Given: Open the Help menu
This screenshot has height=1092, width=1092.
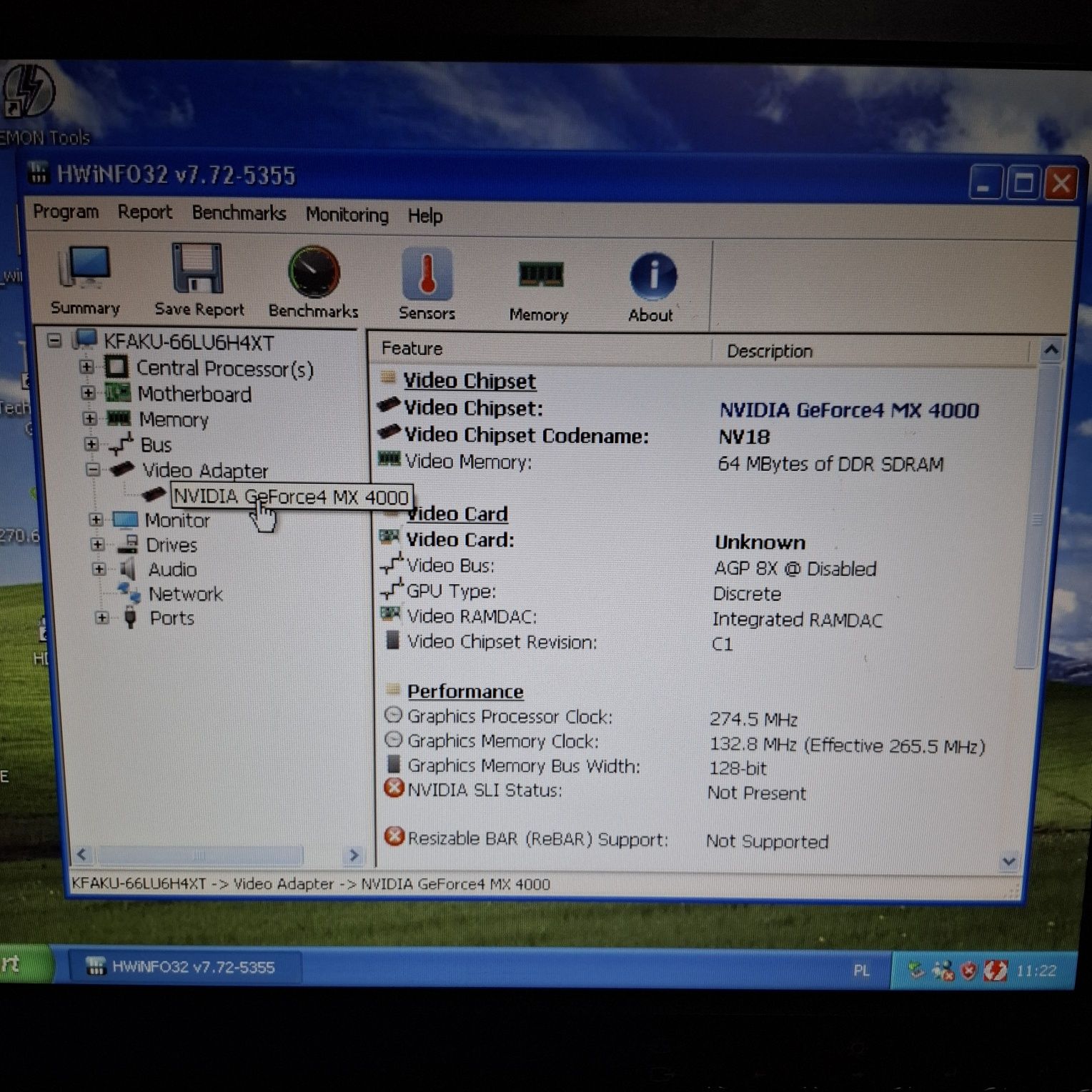Looking at the screenshot, I should (x=425, y=216).
